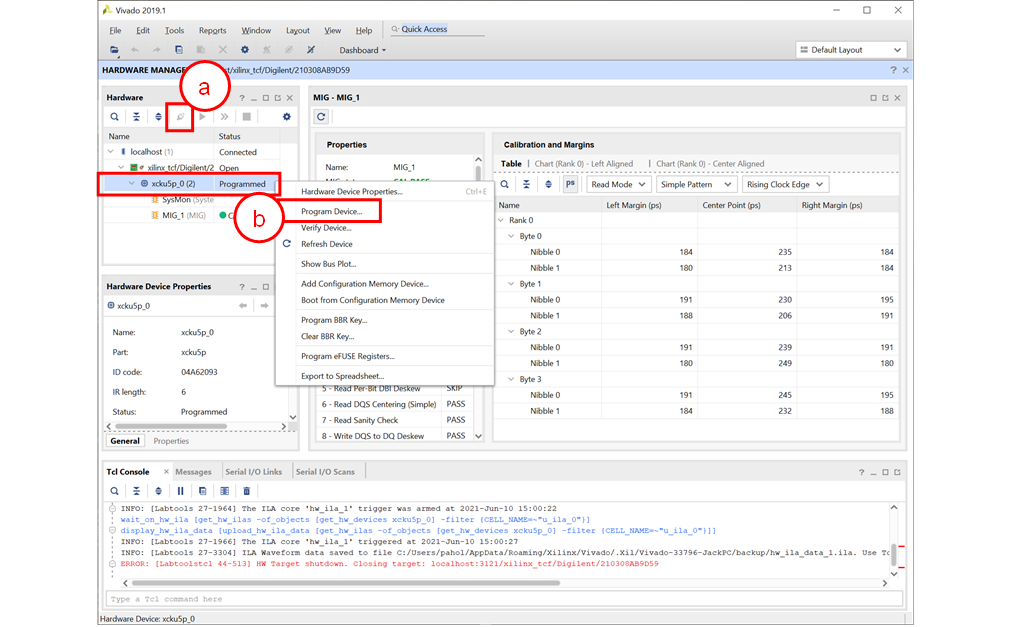Viewport: 1015px width, 627px height.
Task: Choose Refresh Device from context menu
Action: (x=327, y=244)
